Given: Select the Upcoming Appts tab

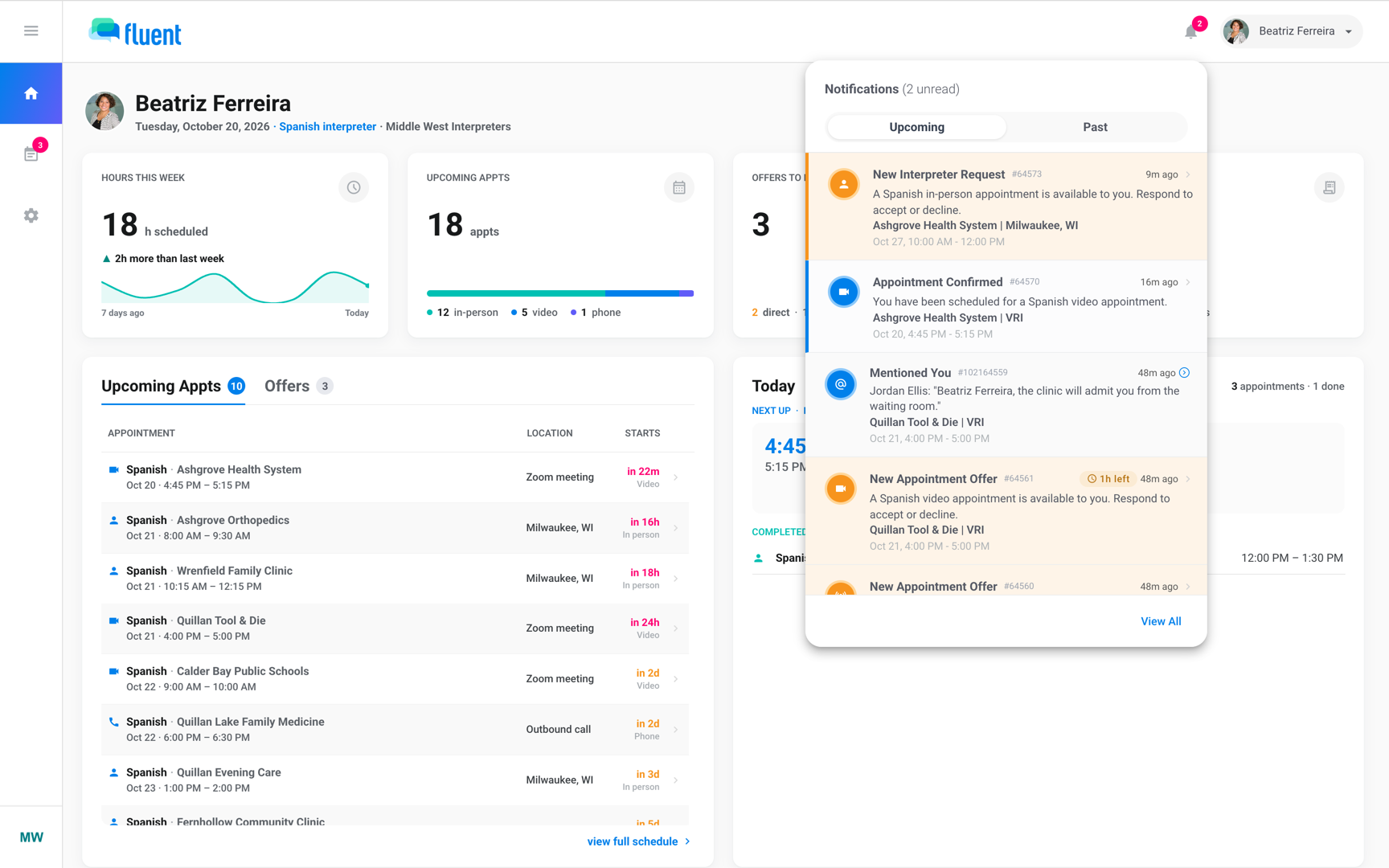Looking at the screenshot, I should pyautogui.click(x=173, y=387).
